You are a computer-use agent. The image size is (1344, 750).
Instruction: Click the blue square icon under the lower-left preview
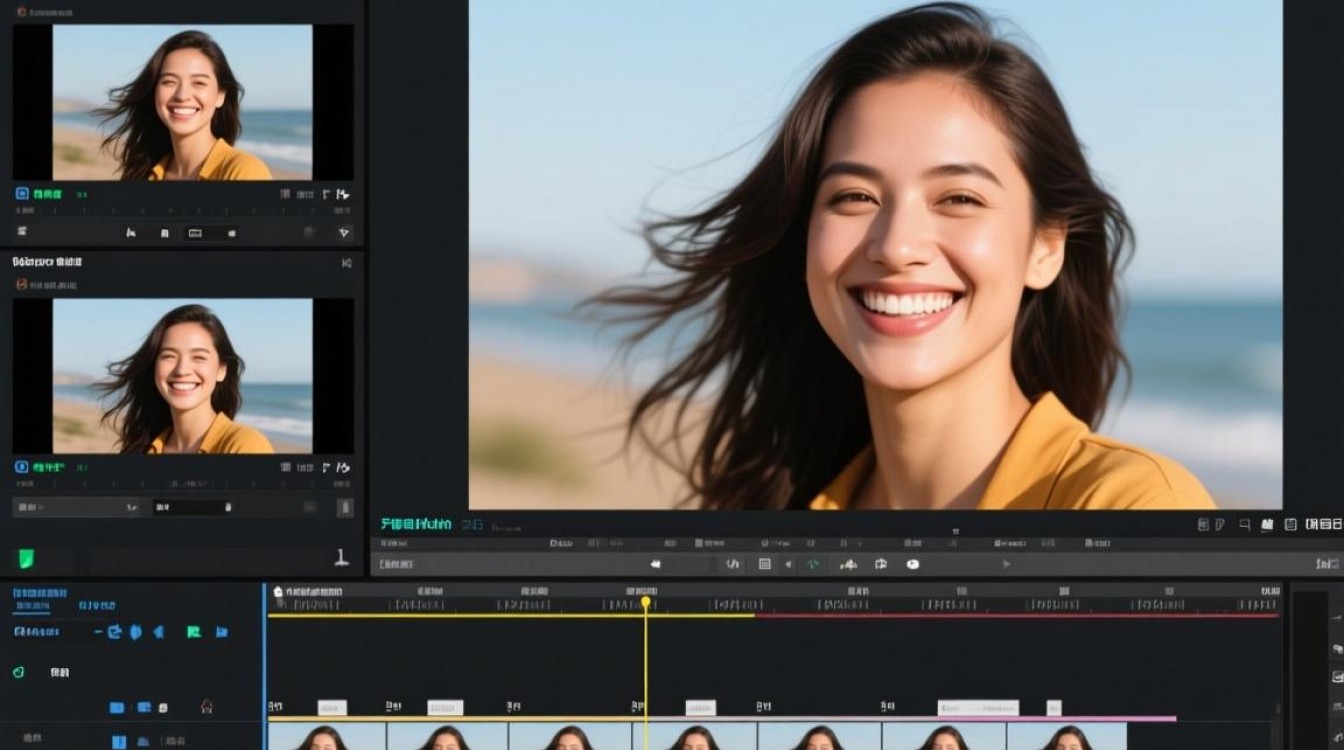click(x=22, y=467)
